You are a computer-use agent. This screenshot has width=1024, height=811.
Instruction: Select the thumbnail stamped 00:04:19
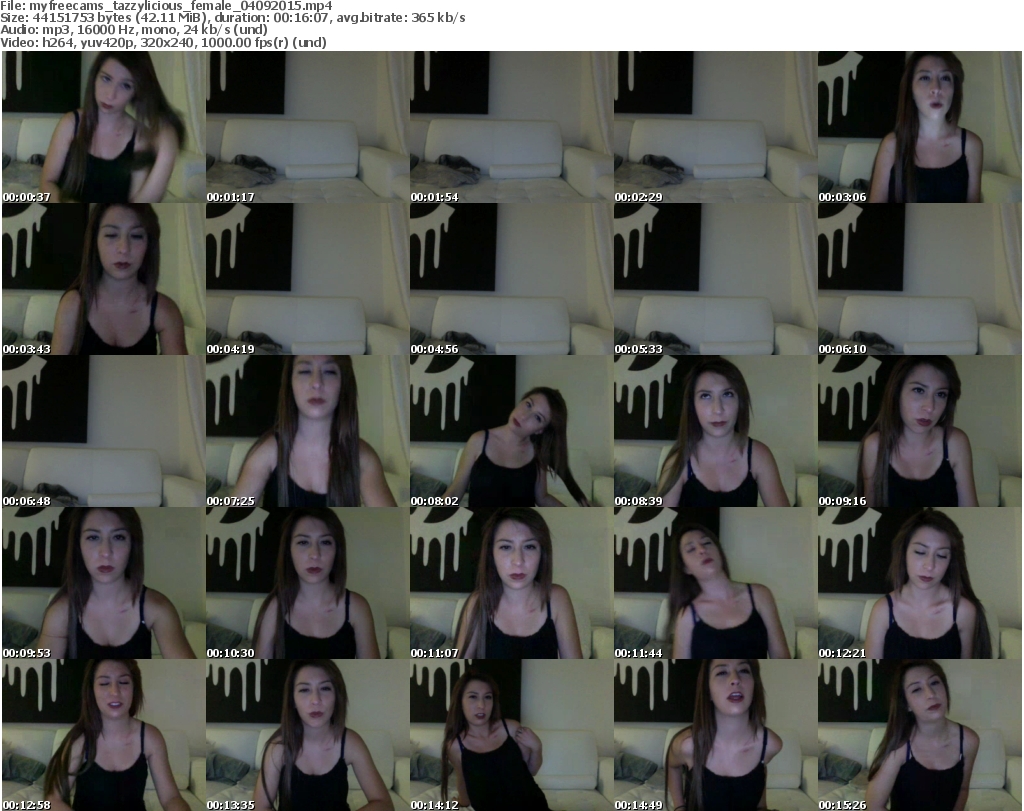308,279
